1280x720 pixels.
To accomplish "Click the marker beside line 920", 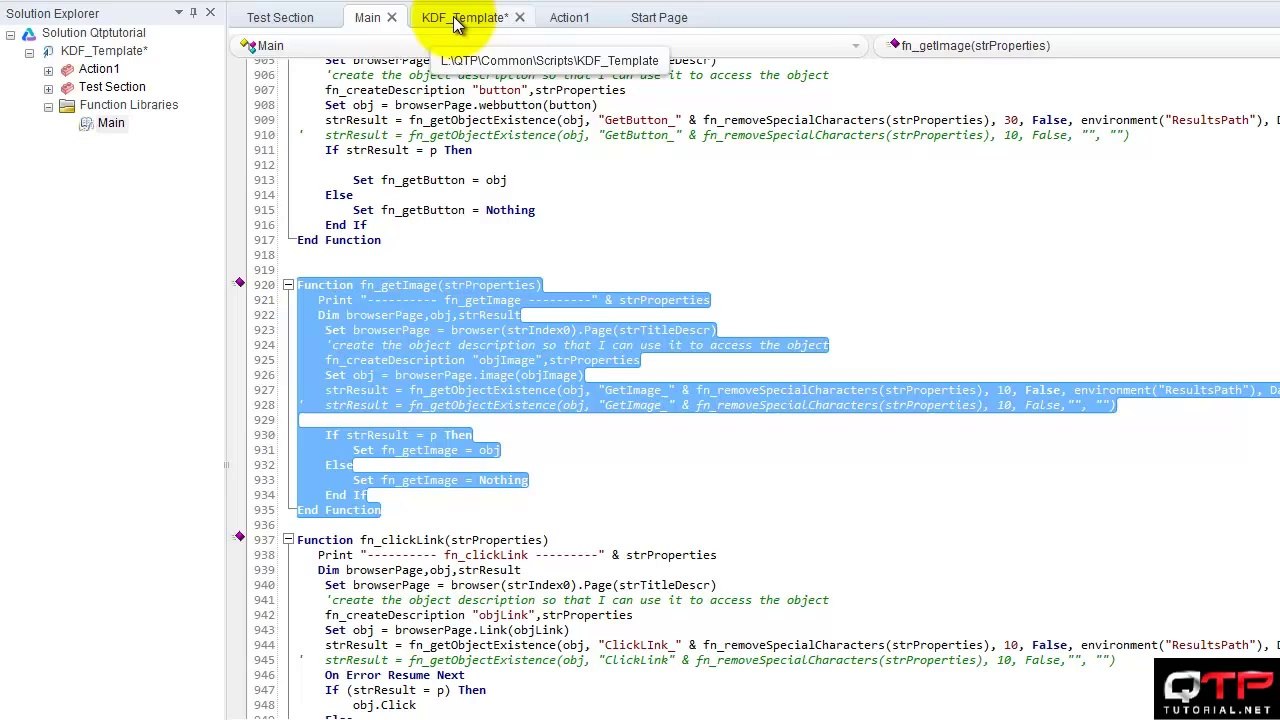I will tap(239, 284).
